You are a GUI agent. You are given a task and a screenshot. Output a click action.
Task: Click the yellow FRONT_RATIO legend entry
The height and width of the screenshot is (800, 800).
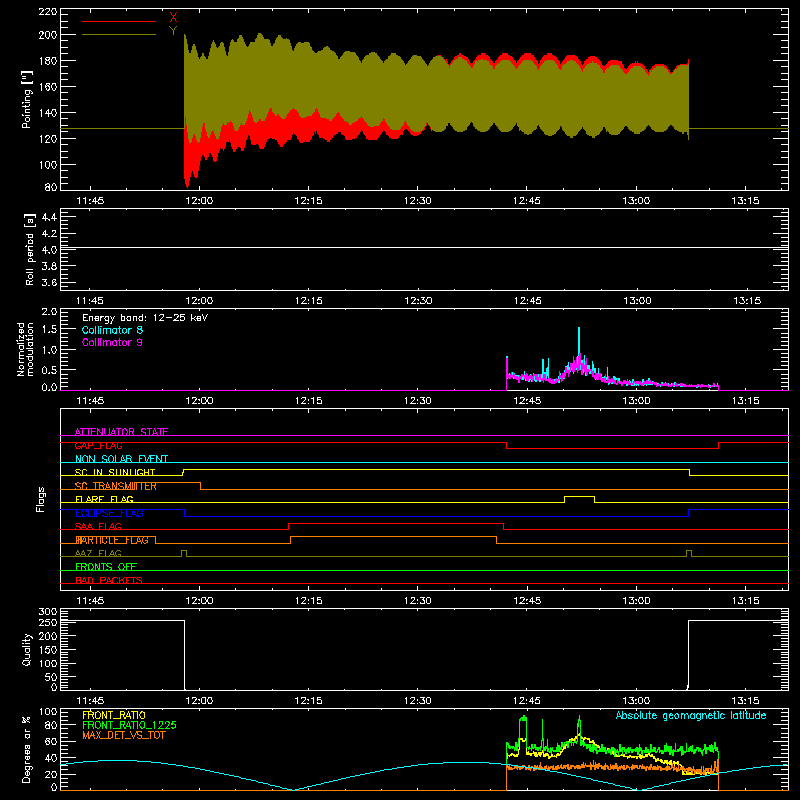click(x=114, y=715)
